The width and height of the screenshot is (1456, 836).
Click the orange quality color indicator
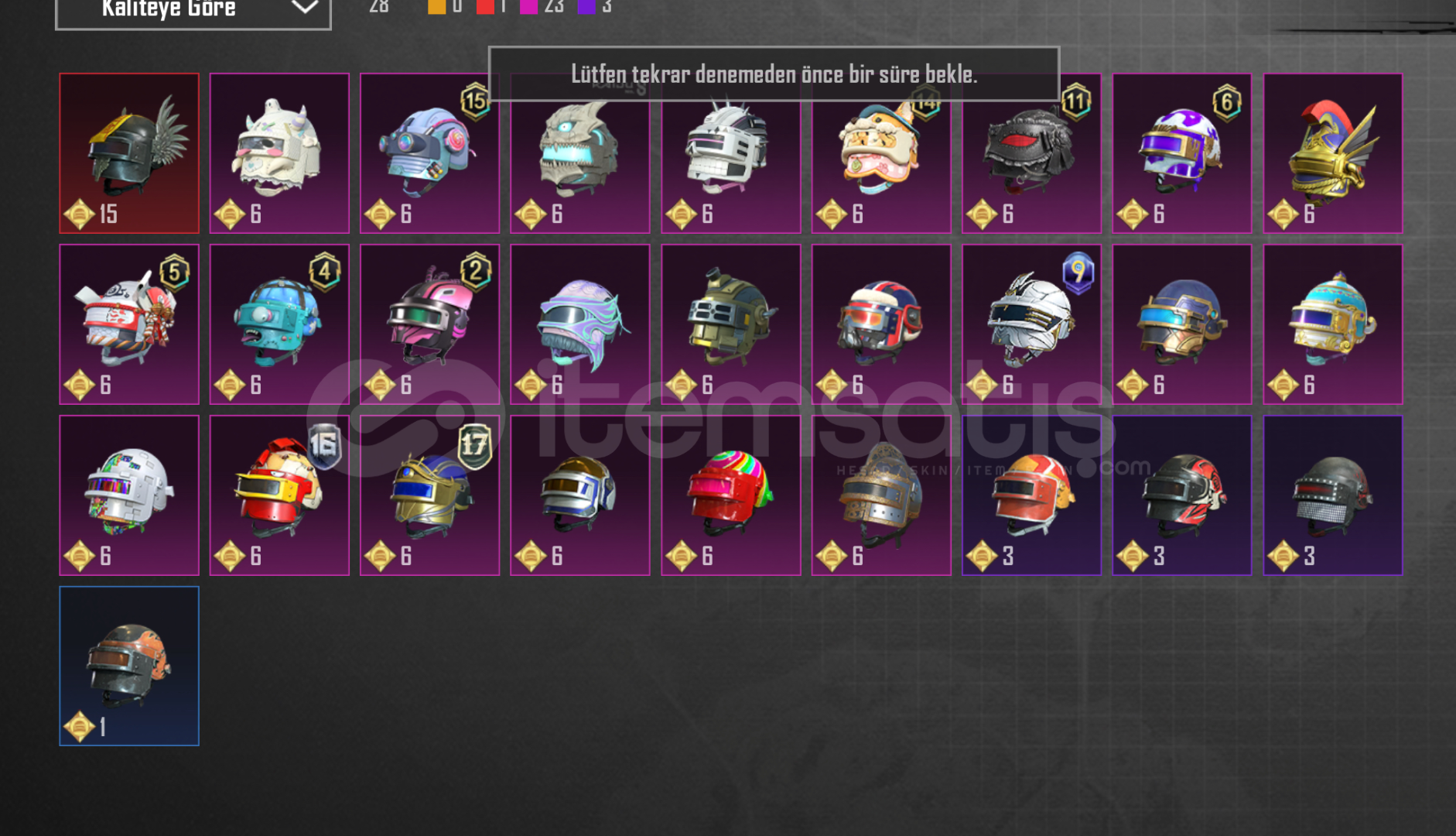437,6
